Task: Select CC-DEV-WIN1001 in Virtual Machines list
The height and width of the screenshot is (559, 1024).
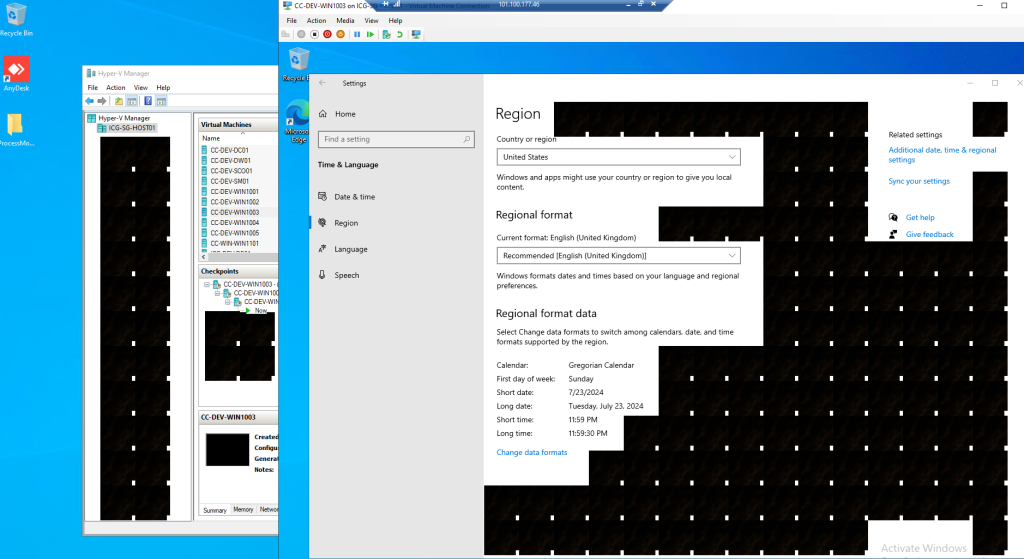Action: pyautogui.click(x=234, y=192)
